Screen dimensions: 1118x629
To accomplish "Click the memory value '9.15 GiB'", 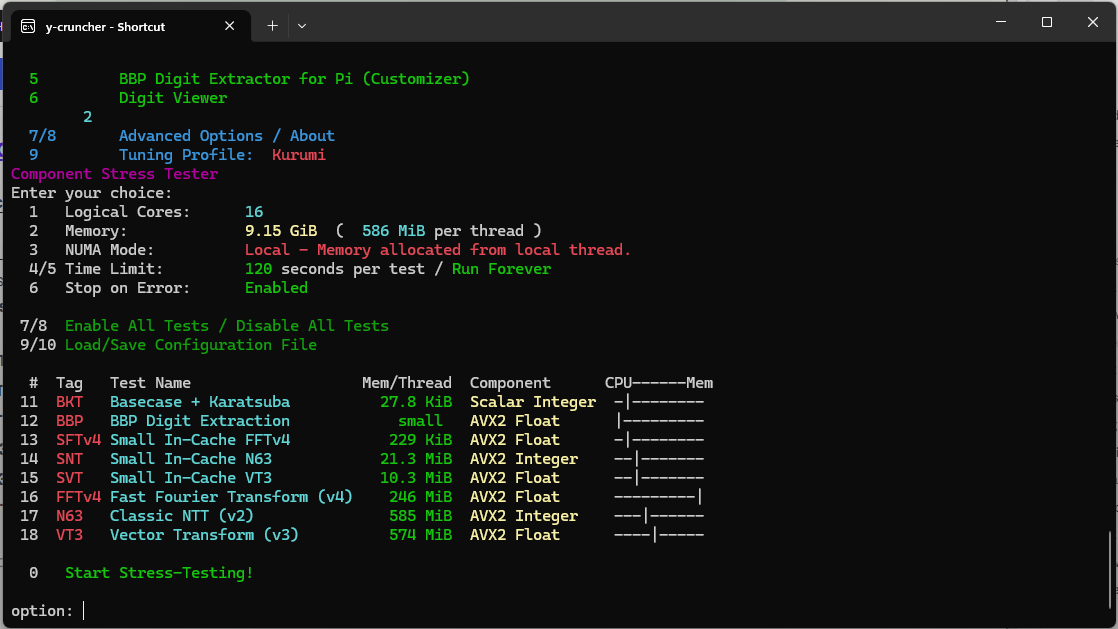I will click(x=281, y=231).
